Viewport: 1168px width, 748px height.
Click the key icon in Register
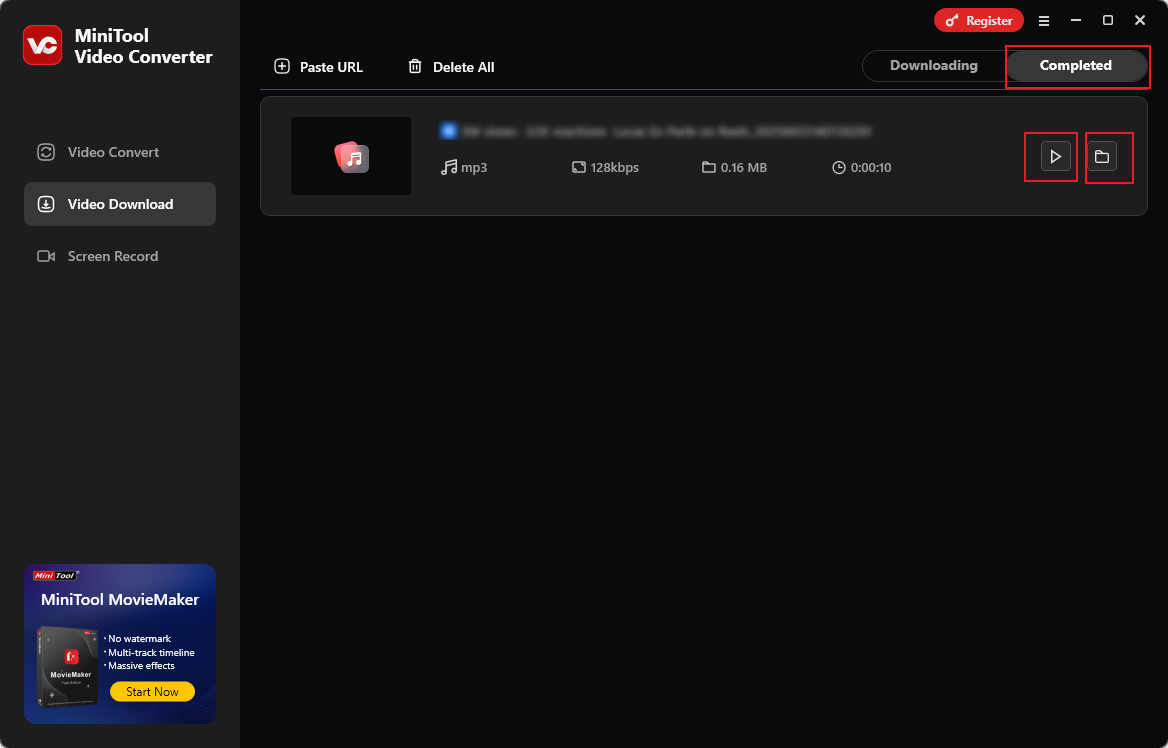click(951, 21)
